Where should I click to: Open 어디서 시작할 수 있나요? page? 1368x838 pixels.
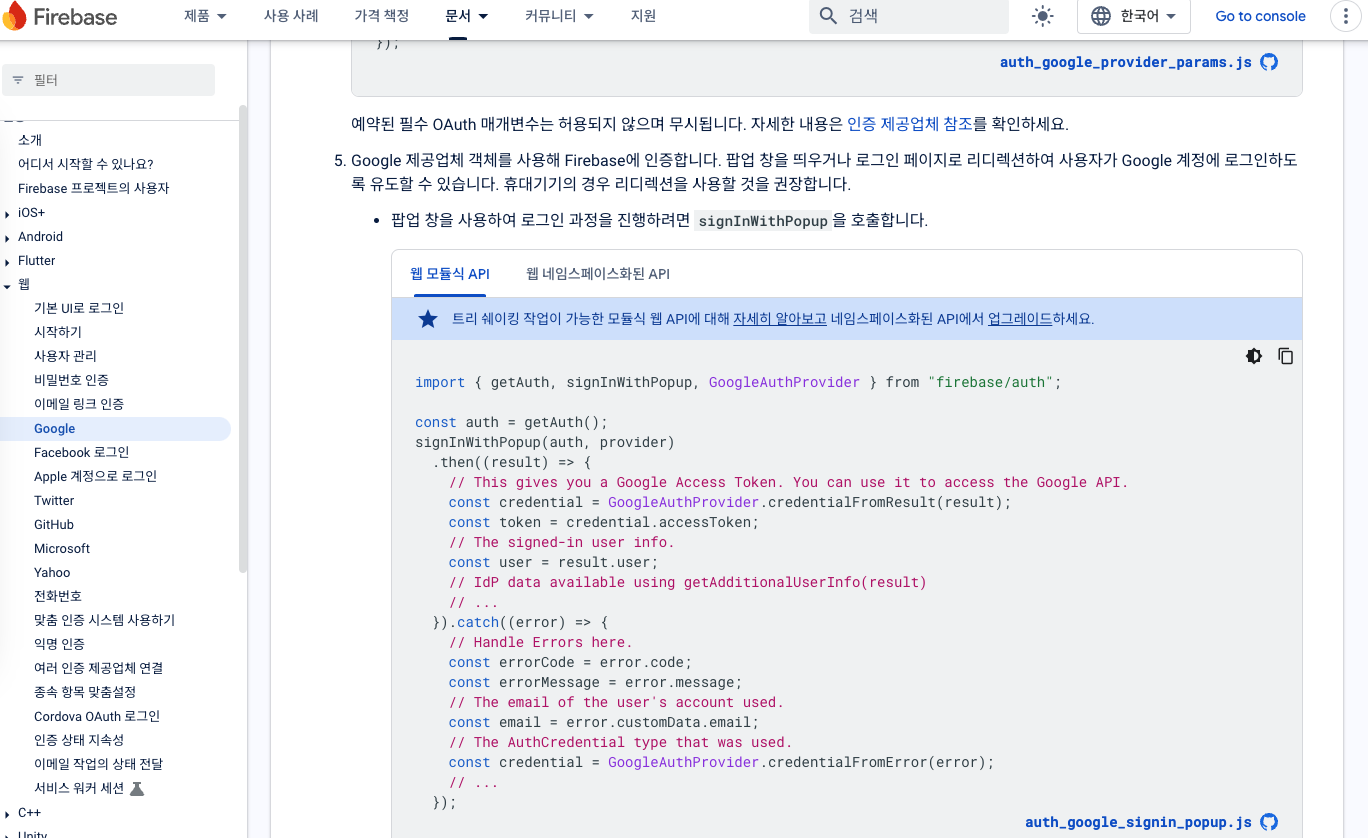[85, 164]
